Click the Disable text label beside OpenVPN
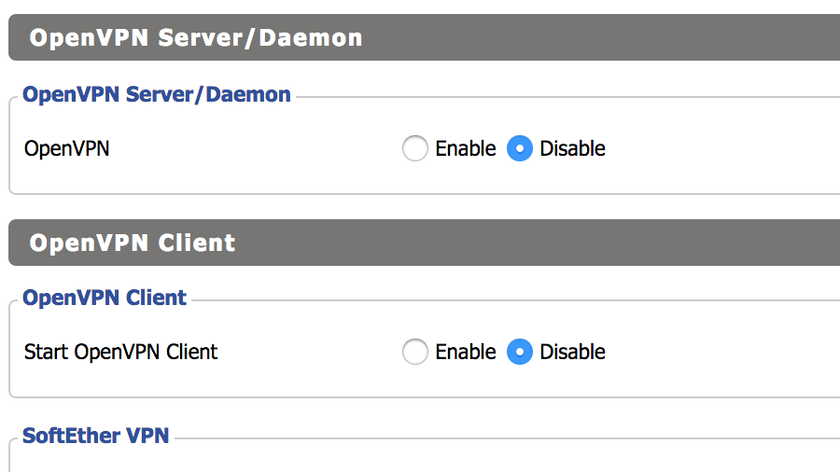The width and height of the screenshot is (840, 472). pos(572,149)
